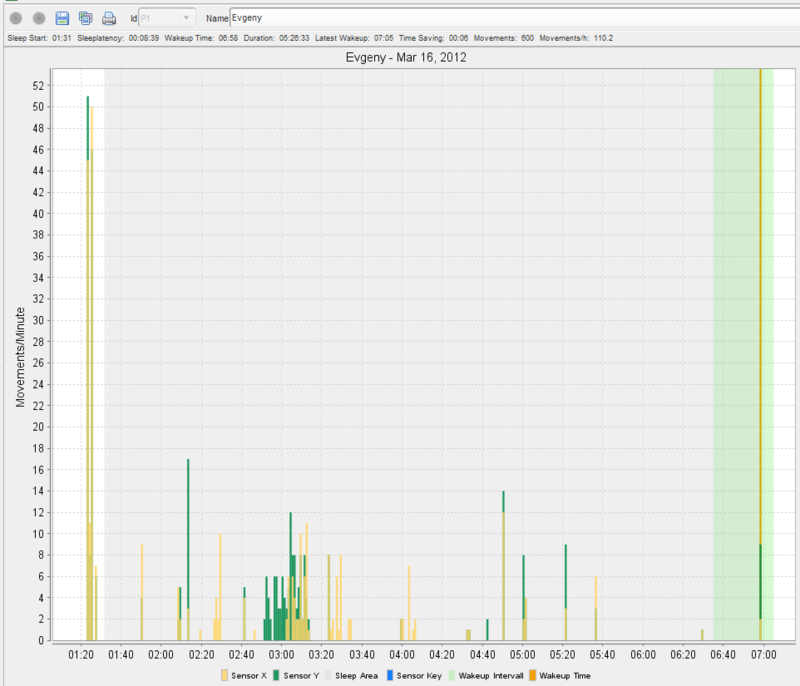Viewport: 800px width, 686px height.
Task: Click the Movements/h value 110.2
Action: click(x=603, y=38)
